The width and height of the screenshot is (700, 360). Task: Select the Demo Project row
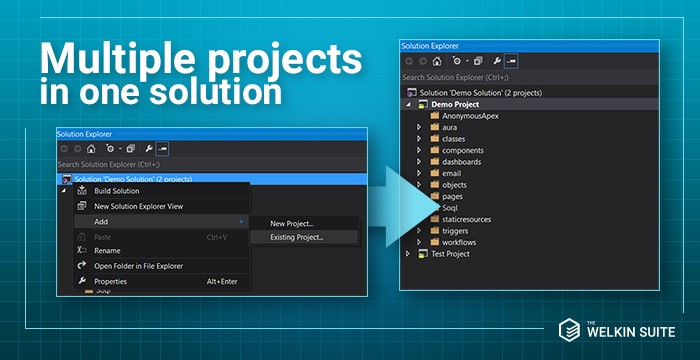529,105
